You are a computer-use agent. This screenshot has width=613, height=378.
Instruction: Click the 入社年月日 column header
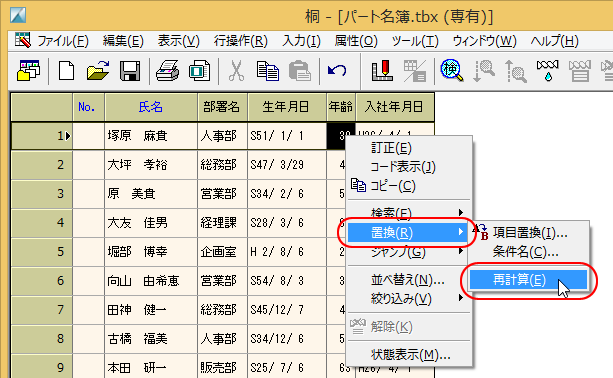pyautogui.click(x=395, y=107)
